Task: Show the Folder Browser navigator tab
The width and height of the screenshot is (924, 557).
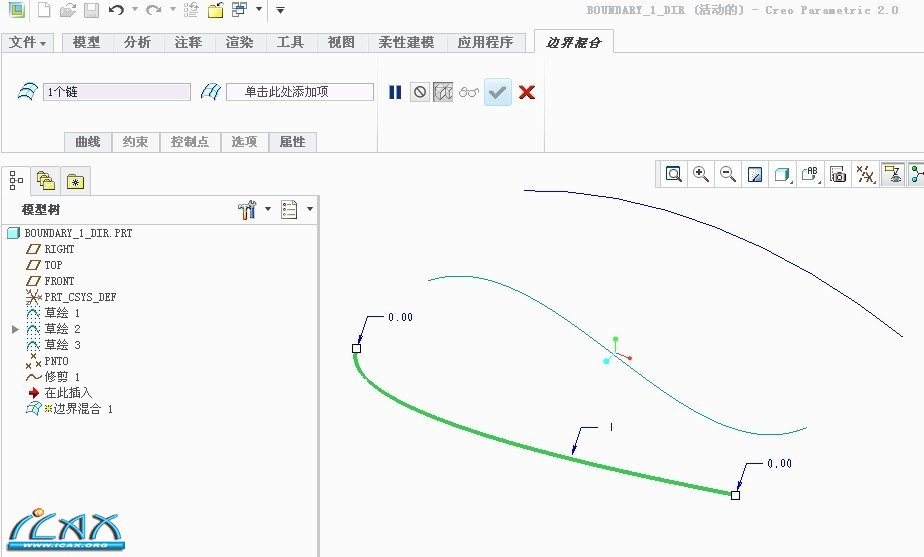Action: pyautogui.click(x=45, y=180)
